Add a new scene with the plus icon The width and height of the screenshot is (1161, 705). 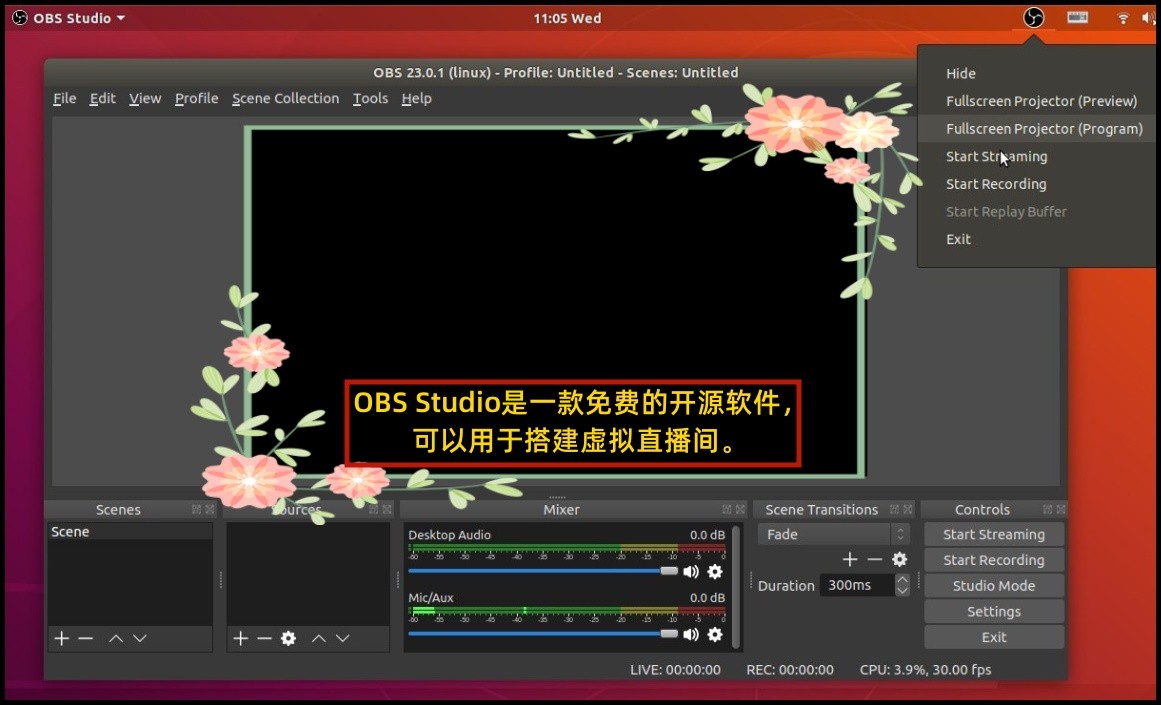tap(60, 638)
